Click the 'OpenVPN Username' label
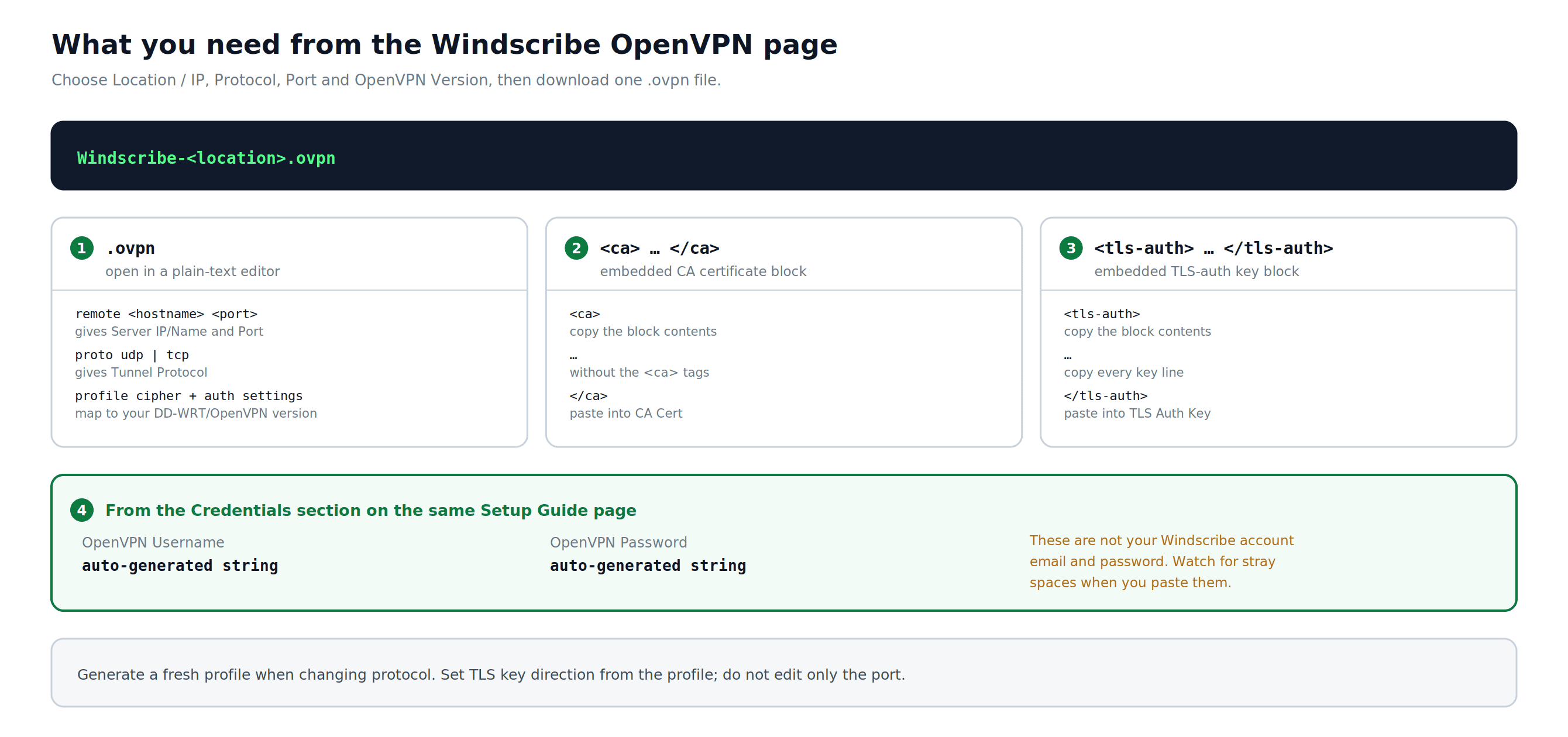 click(153, 542)
